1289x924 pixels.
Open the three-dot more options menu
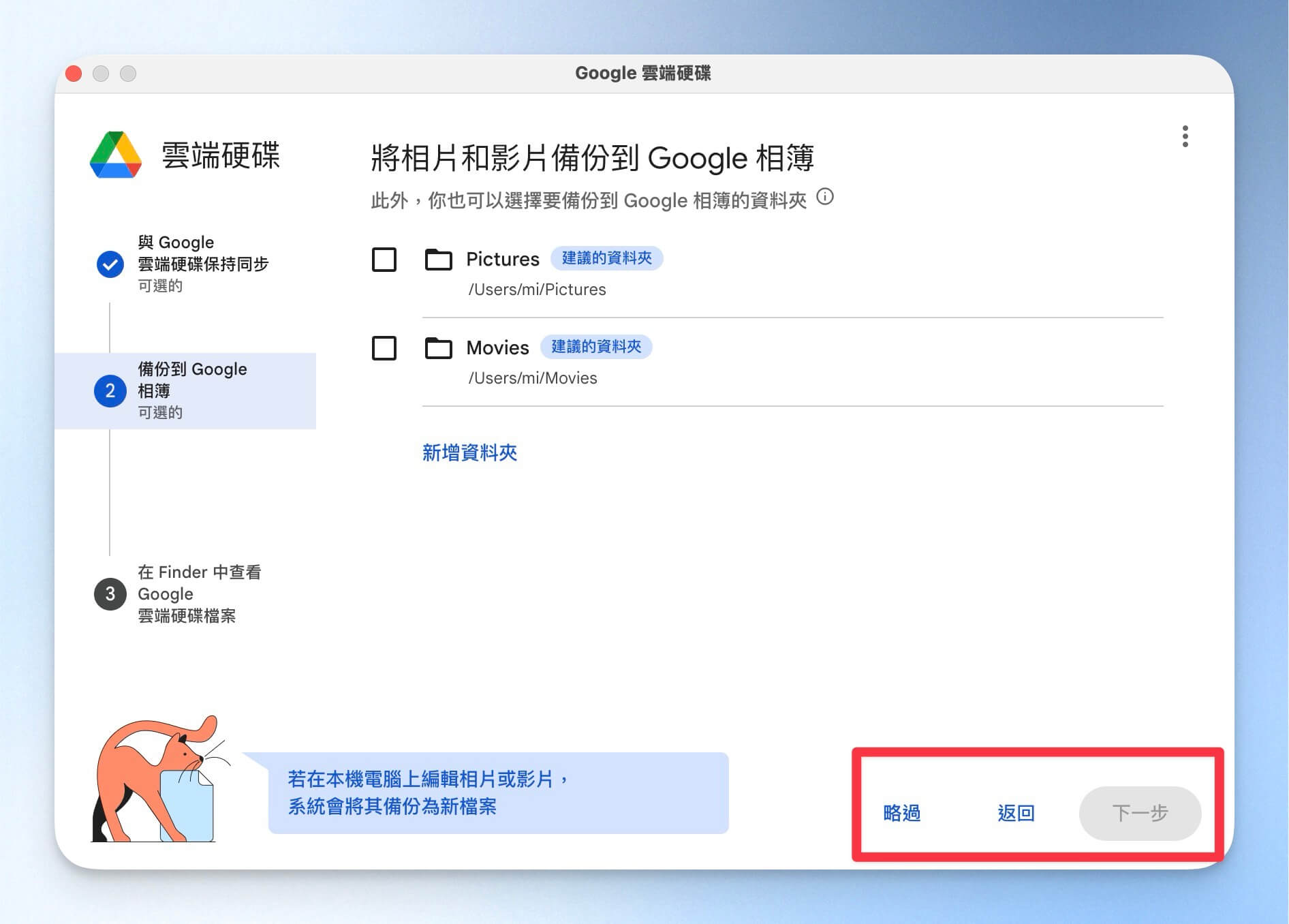(x=1185, y=136)
